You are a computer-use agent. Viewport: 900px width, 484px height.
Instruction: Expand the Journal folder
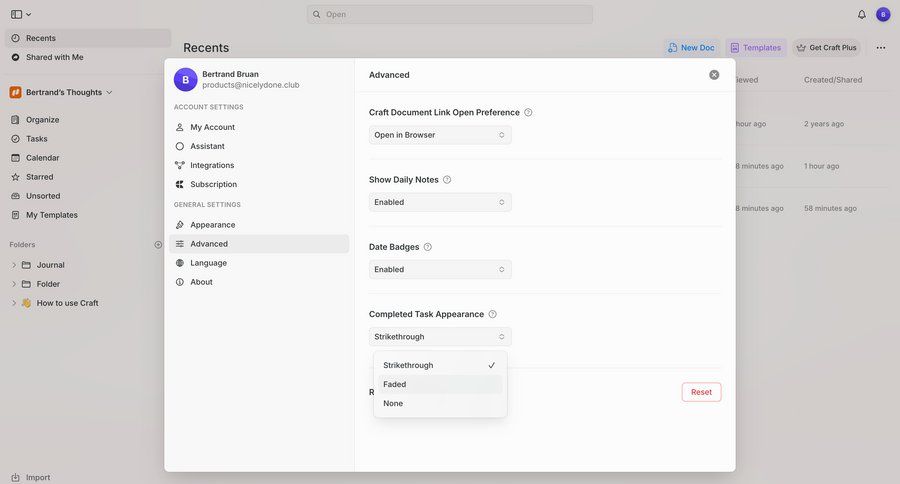pyautogui.click(x=14, y=265)
